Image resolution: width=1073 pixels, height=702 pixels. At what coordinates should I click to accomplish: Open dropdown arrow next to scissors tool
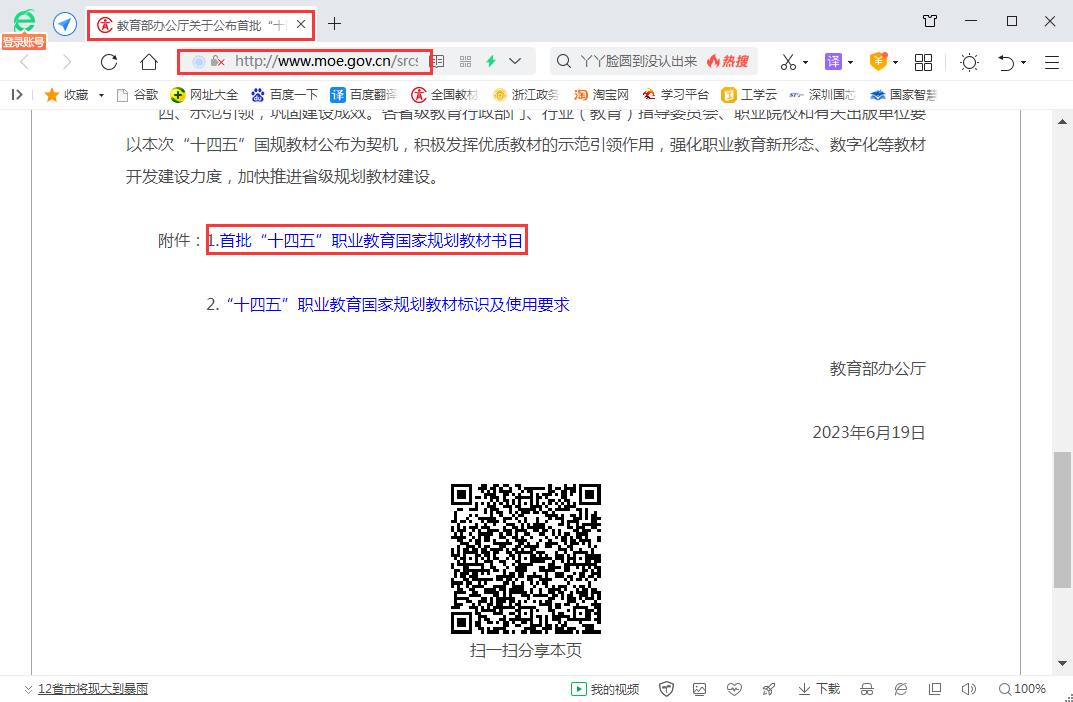coord(805,62)
